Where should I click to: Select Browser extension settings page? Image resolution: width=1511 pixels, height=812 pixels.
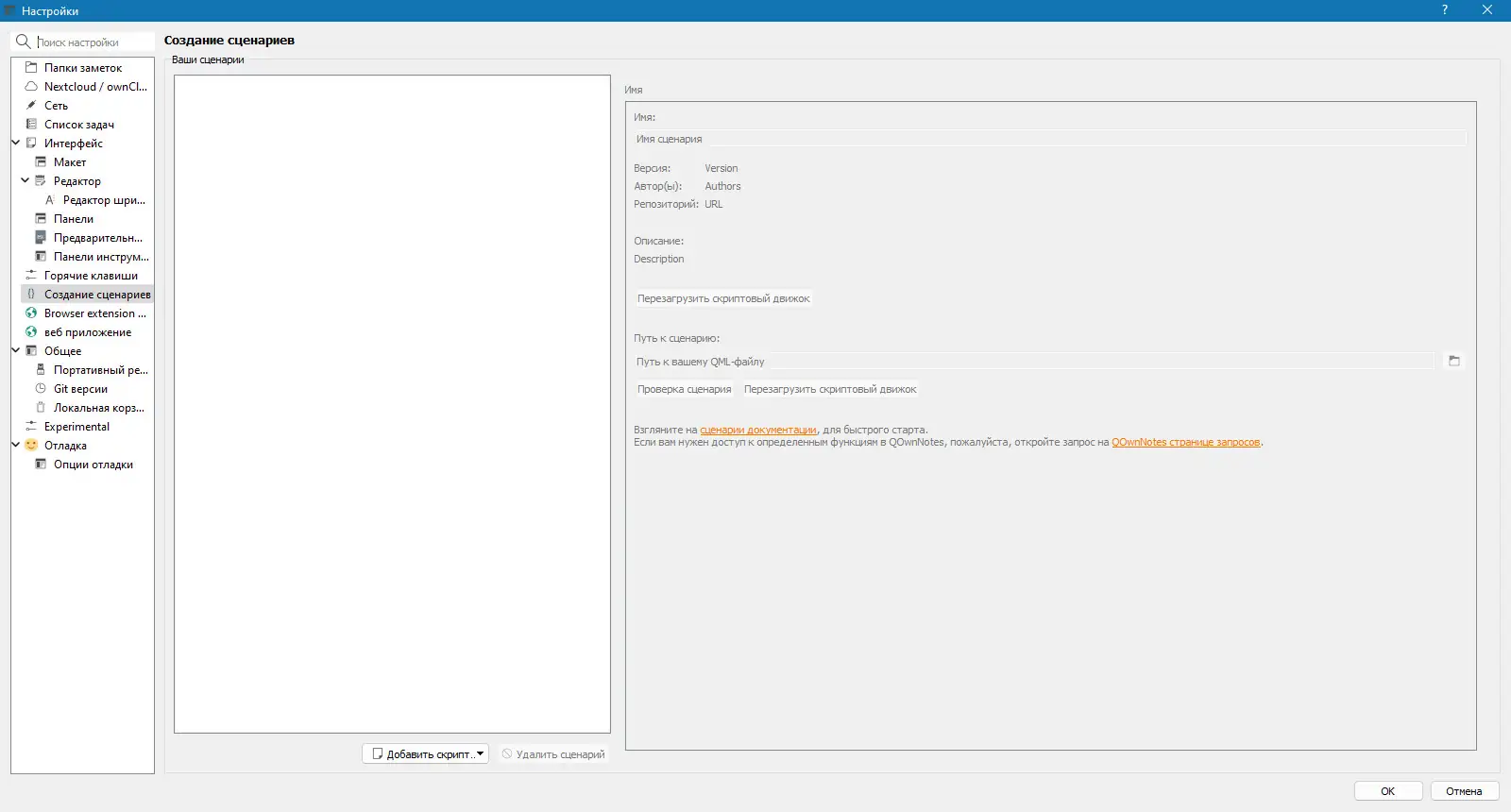coord(94,313)
